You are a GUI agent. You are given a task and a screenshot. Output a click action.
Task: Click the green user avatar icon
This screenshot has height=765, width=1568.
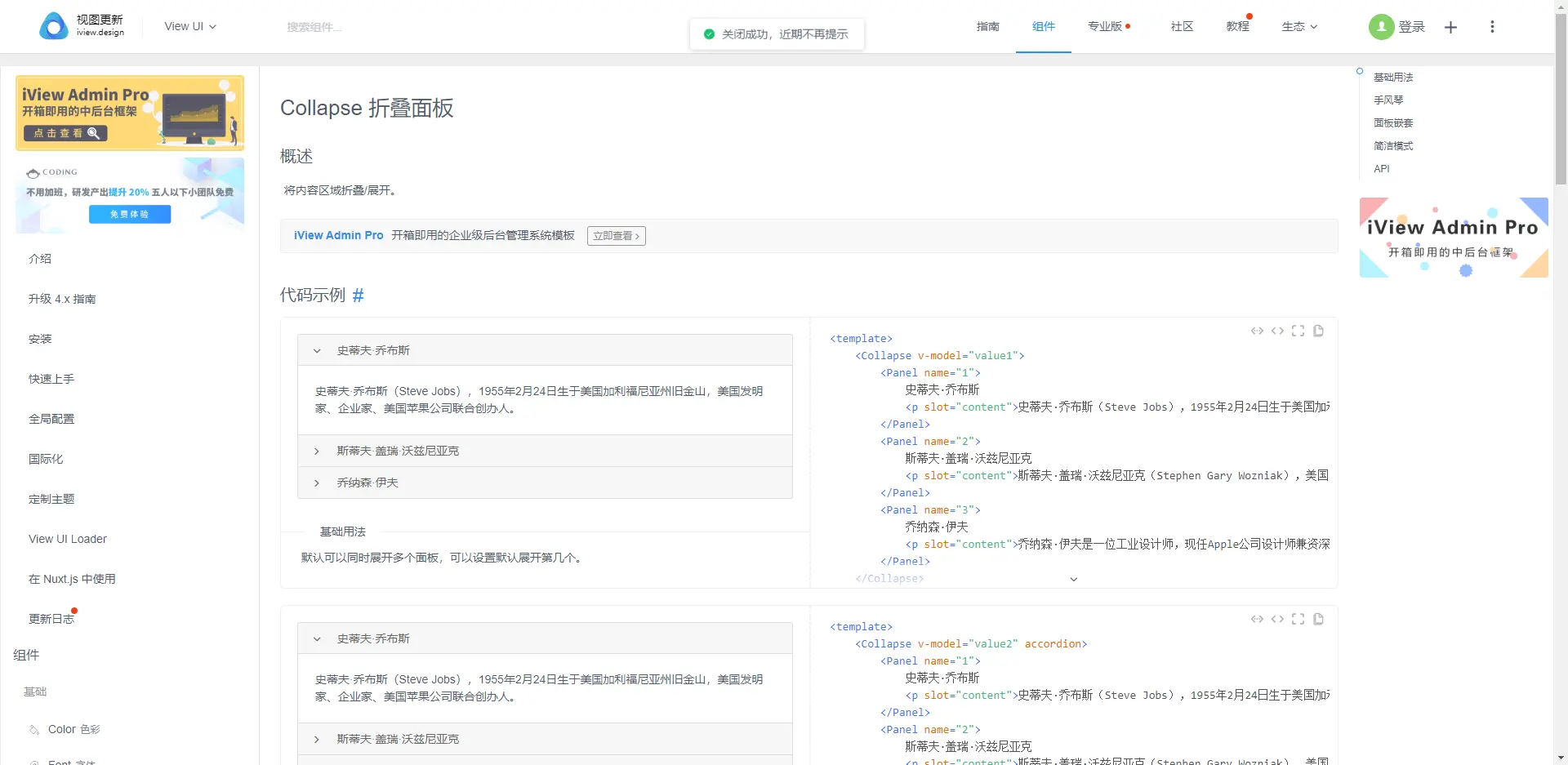pos(1381,27)
